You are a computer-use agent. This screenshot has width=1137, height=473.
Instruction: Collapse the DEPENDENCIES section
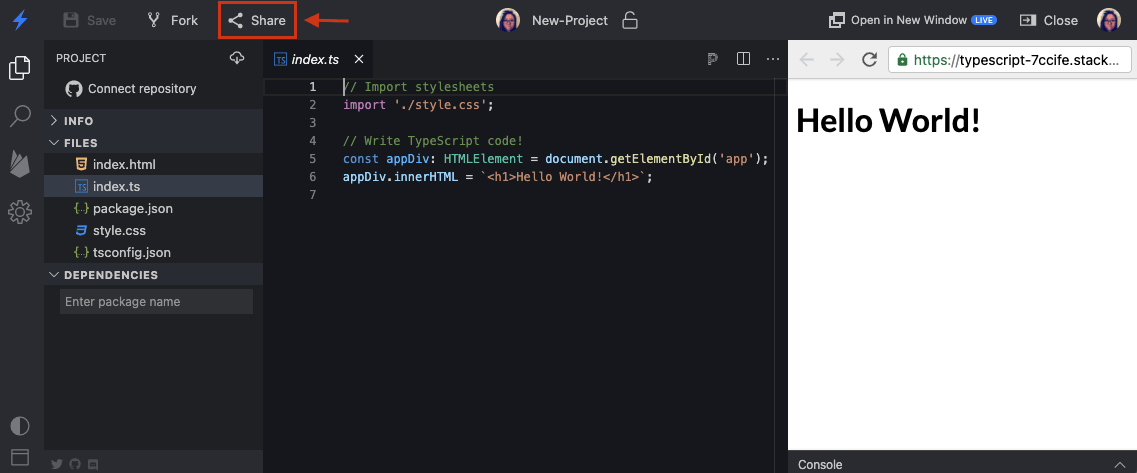coord(110,275)
